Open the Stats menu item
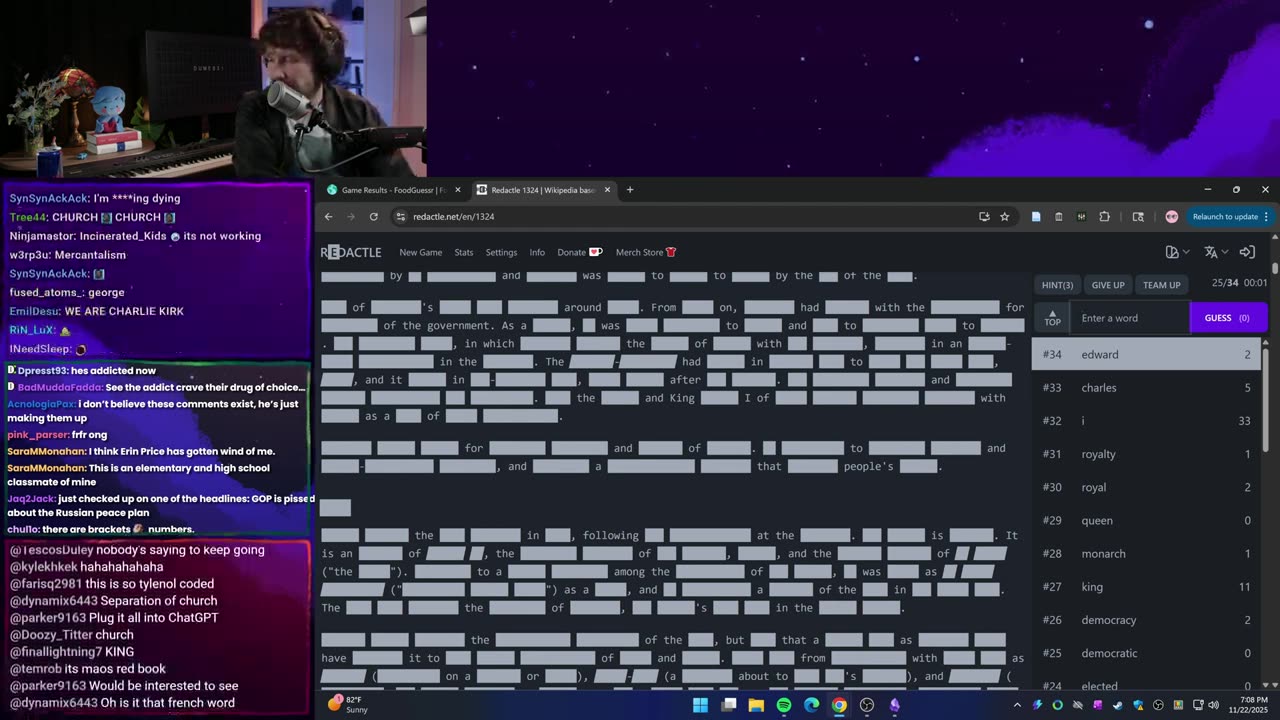1280x720 pixels. point(464,252)
